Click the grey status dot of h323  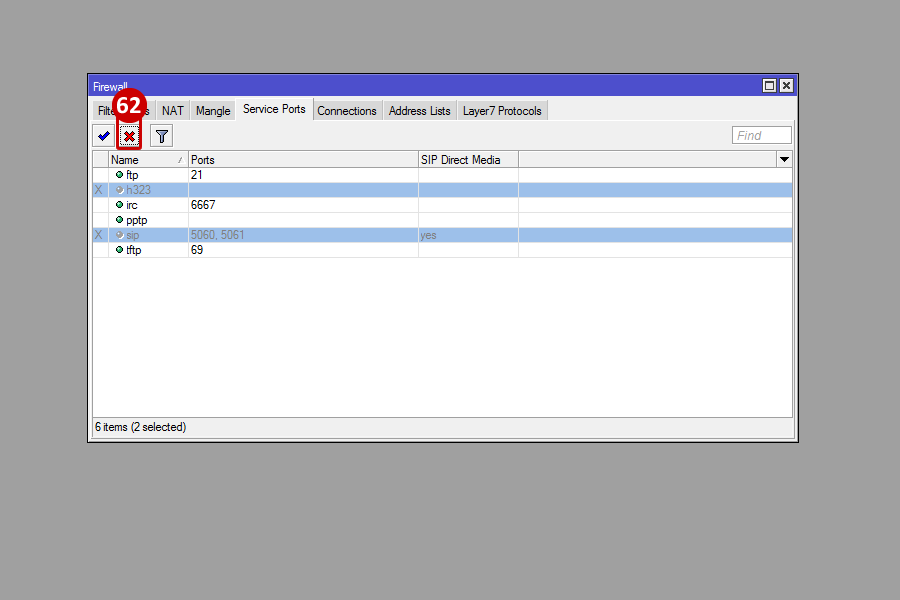pos(119,190)
